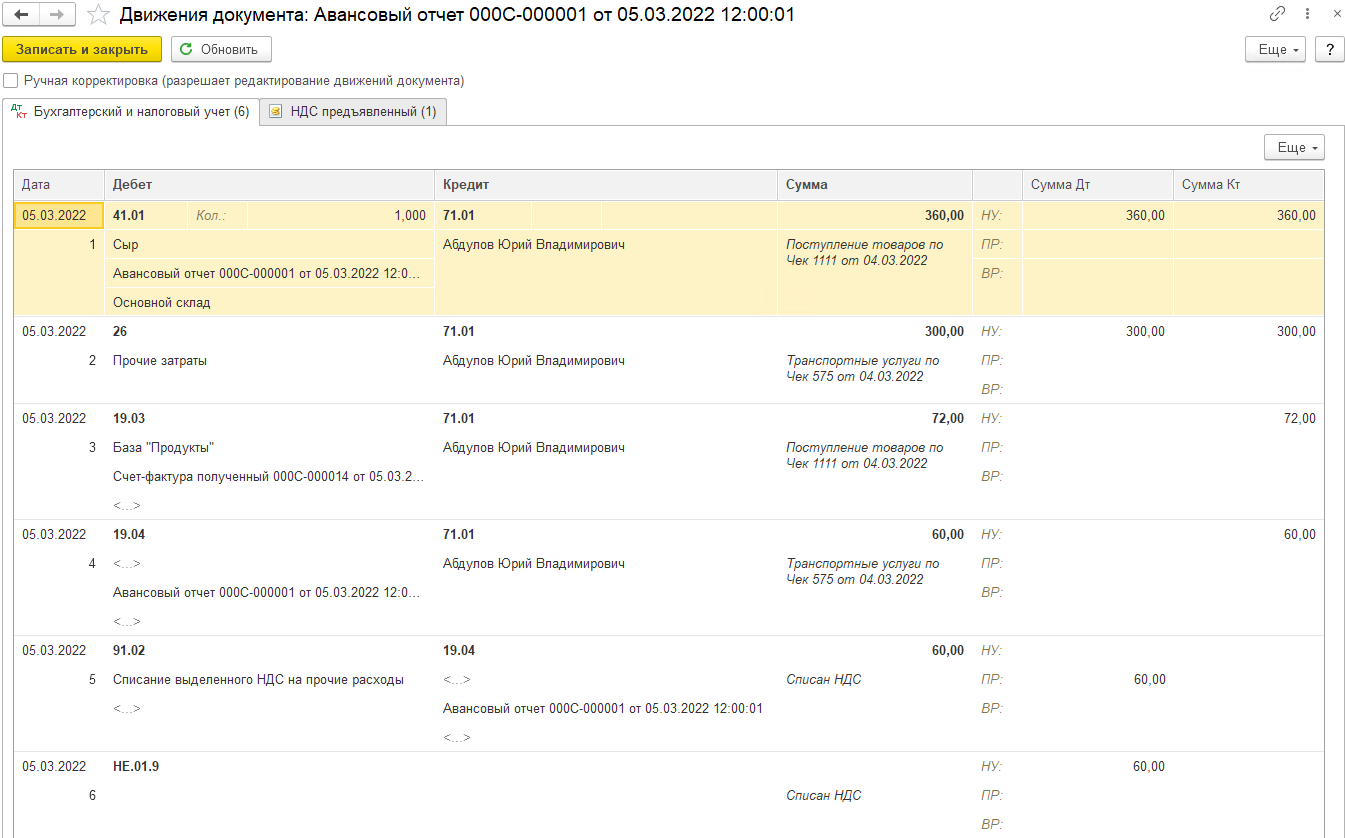Click the back navigation arrow

click(x=21, y=15)
